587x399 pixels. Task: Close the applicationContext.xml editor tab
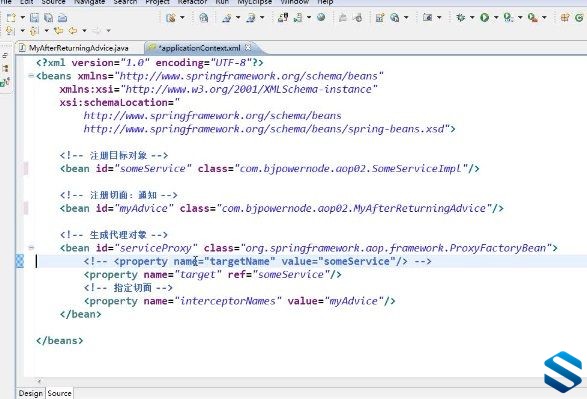pos(247,48)
